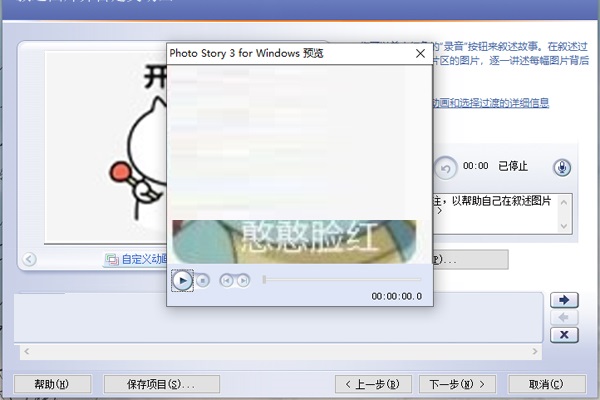Viewport: 600px width, 400px height.
Task: Delete selected picture with X button
Action: [564, 335]
